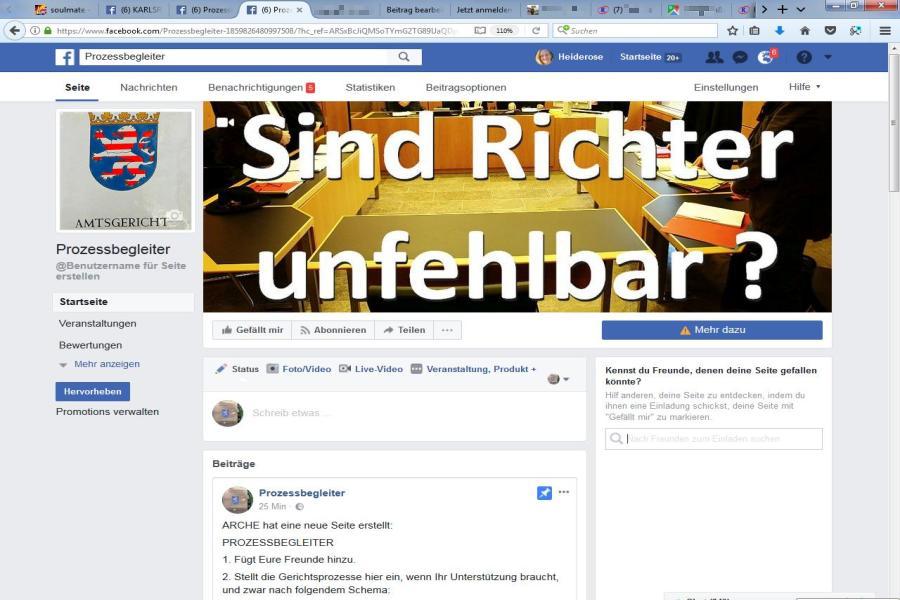Open the Statistiken tab
Viewport: 900px width, 600px height.
point(370,87)
